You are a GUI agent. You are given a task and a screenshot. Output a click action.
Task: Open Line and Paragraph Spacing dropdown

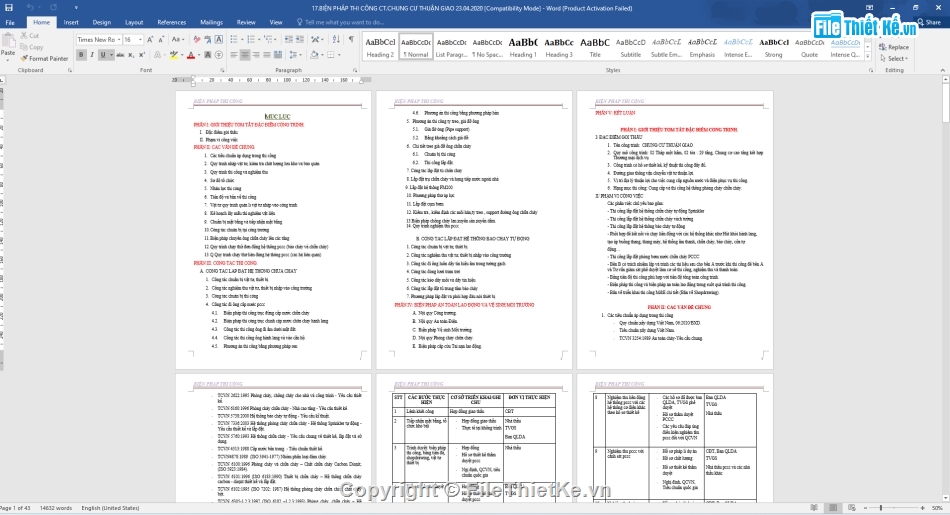[295, 55]
